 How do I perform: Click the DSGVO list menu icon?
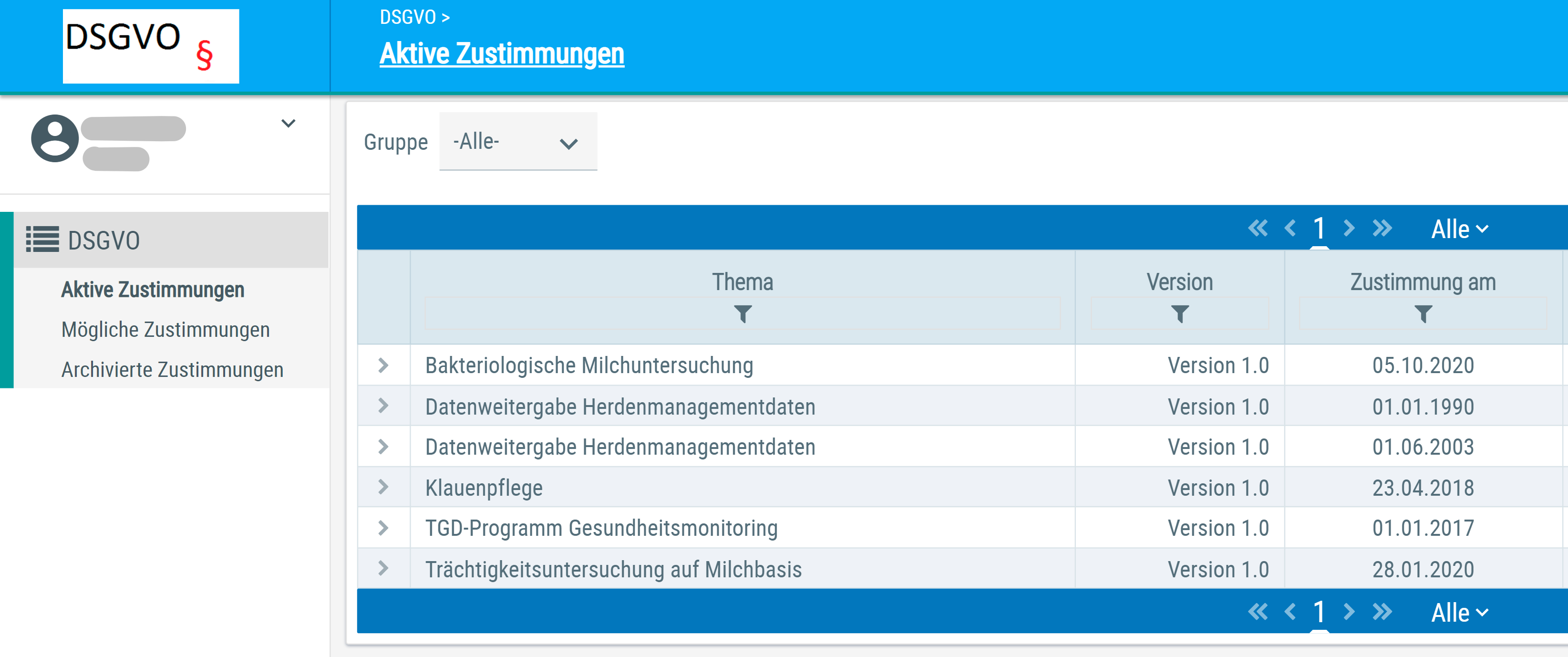tap(42, 240)
